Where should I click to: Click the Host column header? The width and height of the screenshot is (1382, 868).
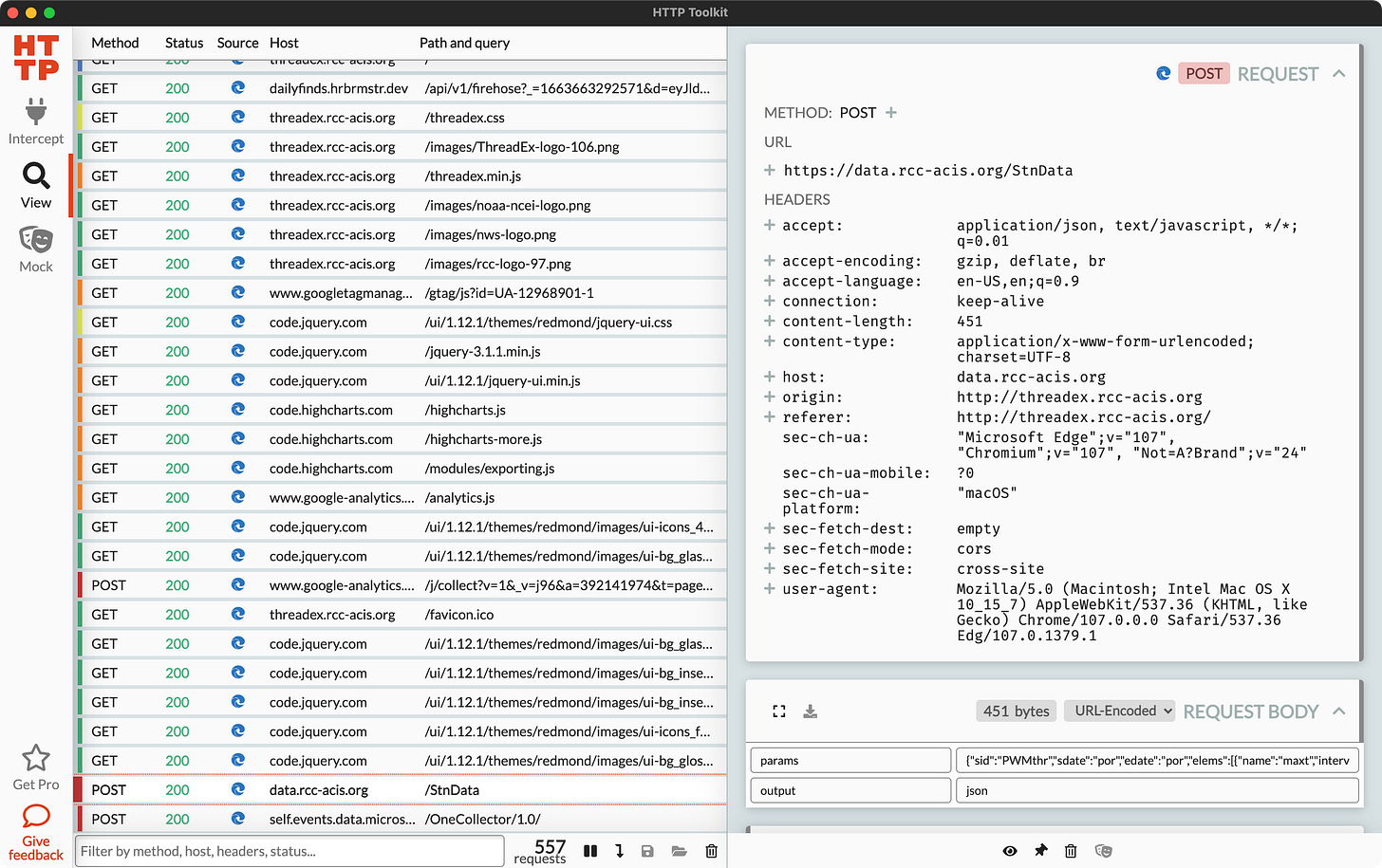pyautogui.click(x=284, y=43)
